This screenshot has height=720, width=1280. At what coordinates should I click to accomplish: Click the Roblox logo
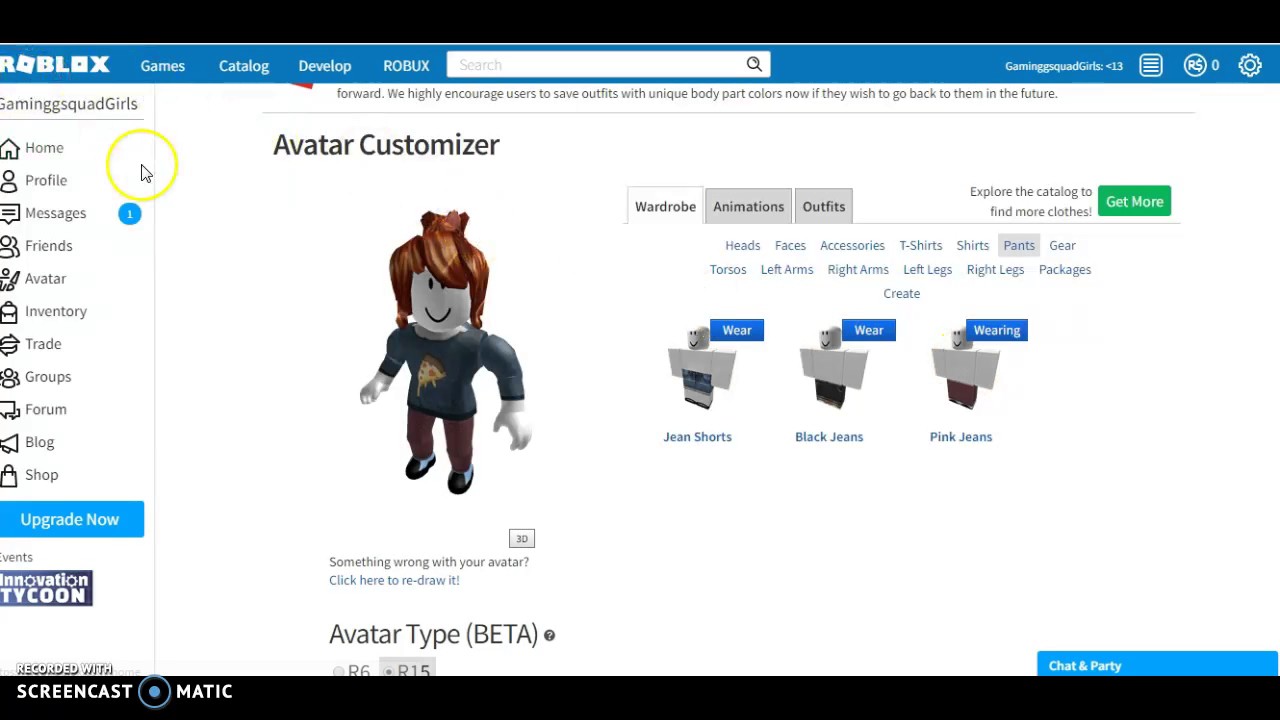coord(55,65)
